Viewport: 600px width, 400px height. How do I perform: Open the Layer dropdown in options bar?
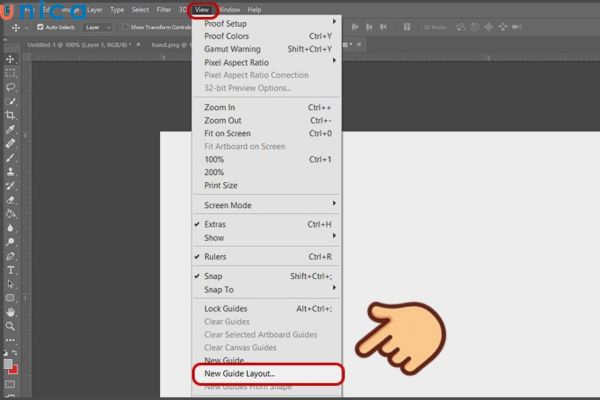[98, 27]
